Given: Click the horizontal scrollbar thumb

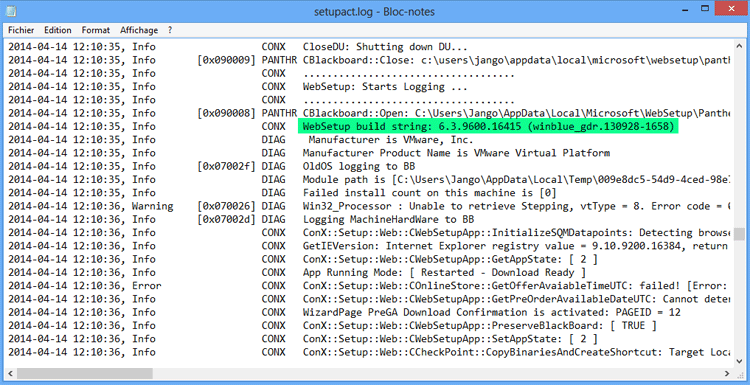Looking at the screenshot, I should tap(84, 373).
